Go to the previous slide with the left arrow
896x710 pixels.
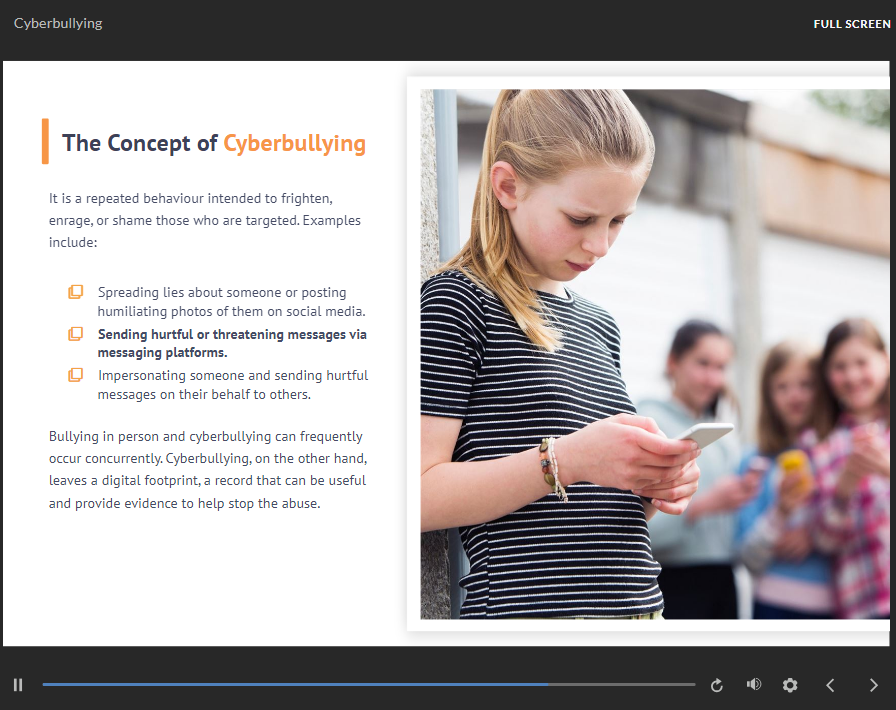[x=830, y=685]
